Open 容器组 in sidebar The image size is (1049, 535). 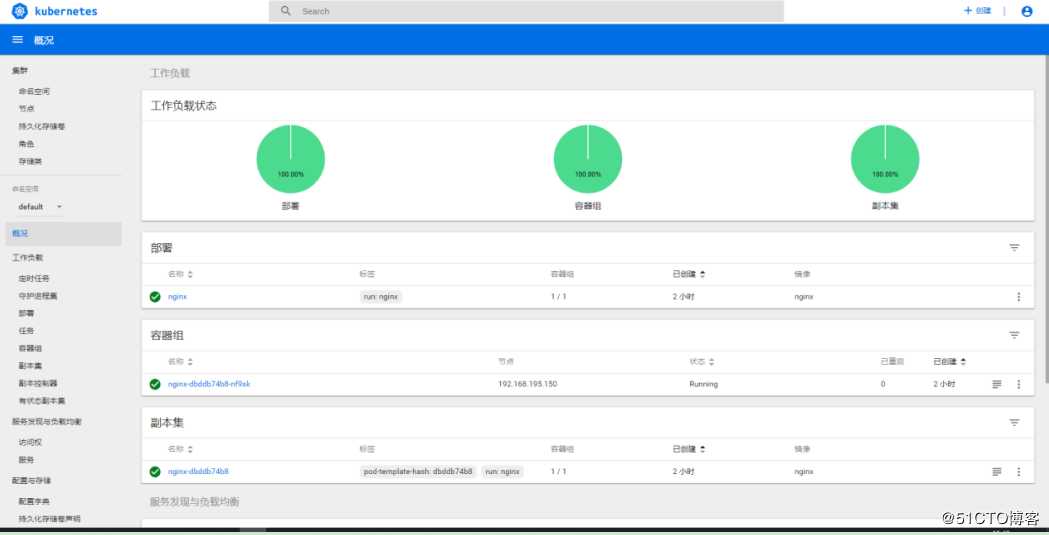(30, 348)
